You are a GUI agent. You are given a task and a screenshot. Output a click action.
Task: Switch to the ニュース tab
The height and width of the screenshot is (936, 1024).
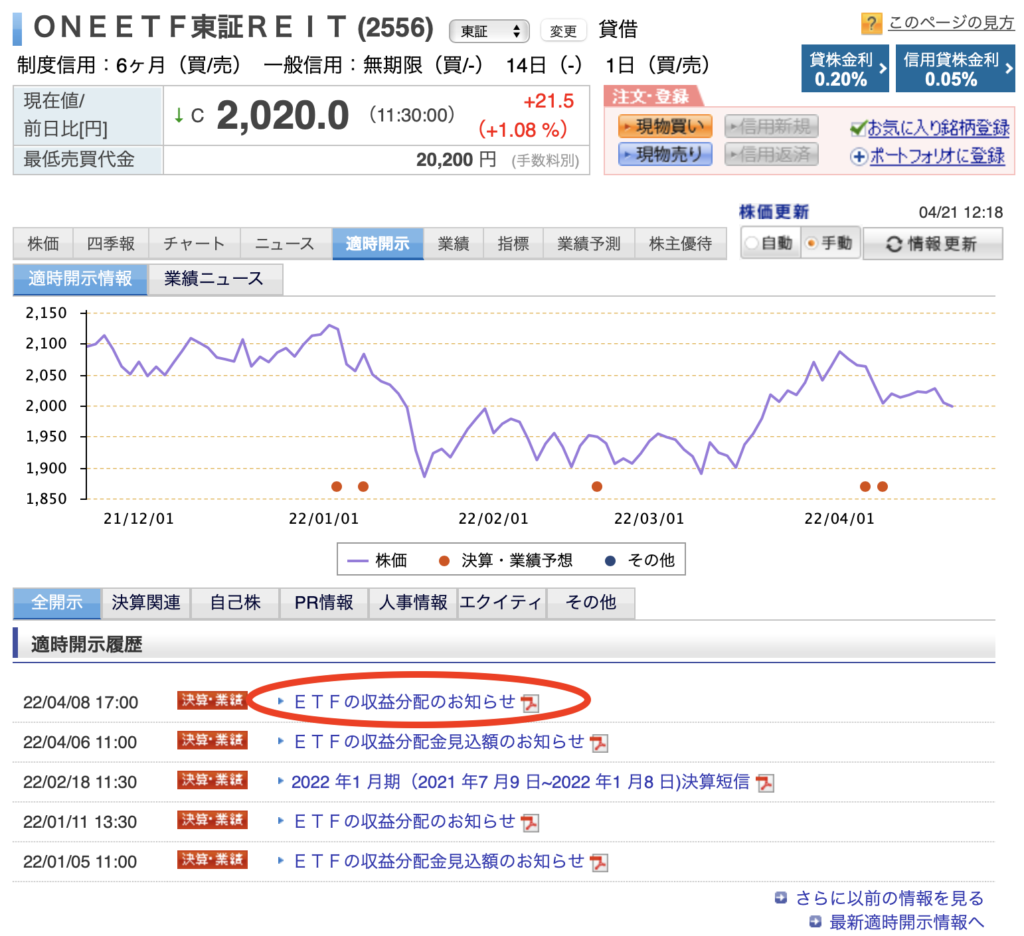click(x=285, y=244)
